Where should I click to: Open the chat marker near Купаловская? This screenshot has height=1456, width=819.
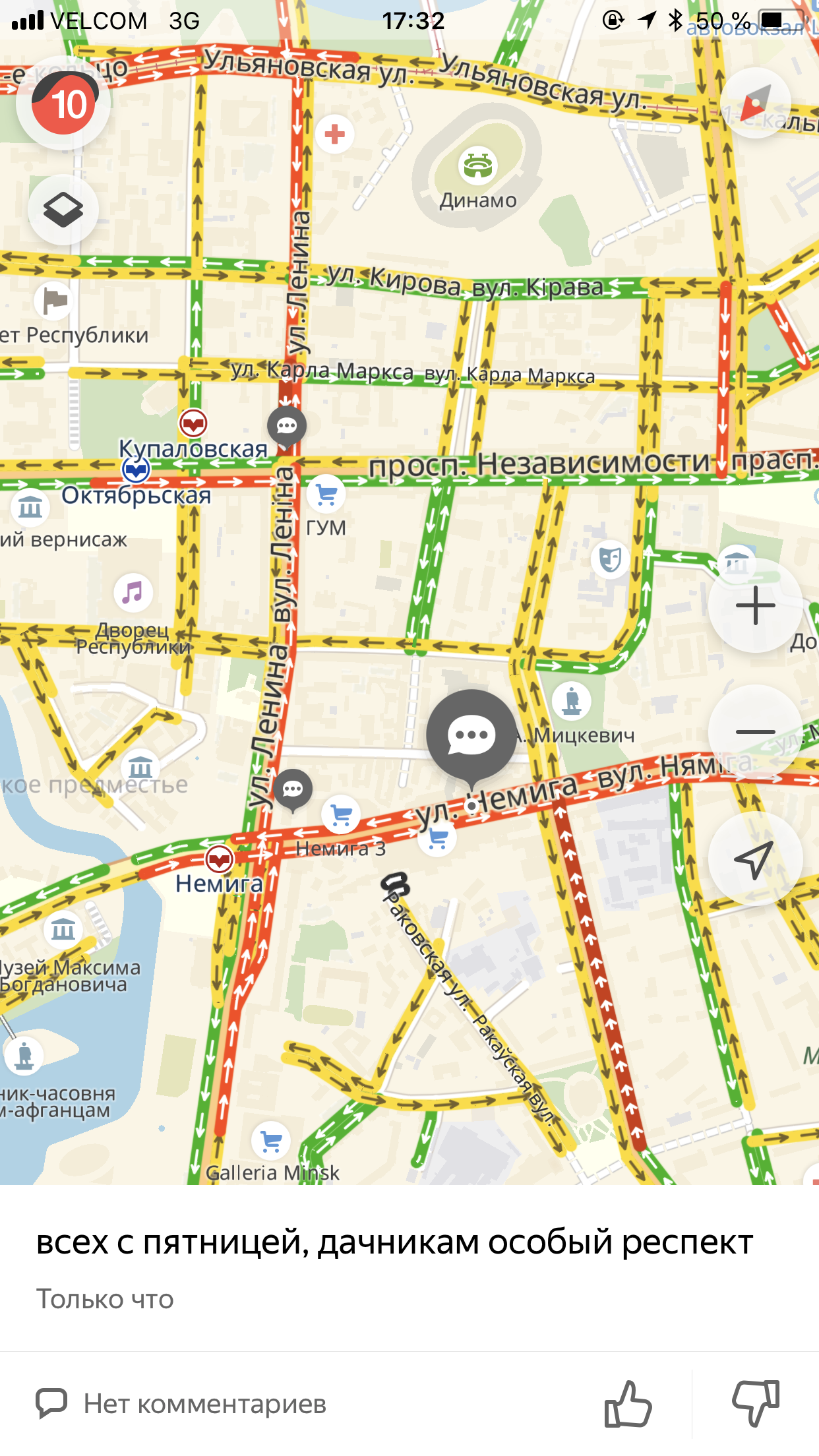coord(287,427)
